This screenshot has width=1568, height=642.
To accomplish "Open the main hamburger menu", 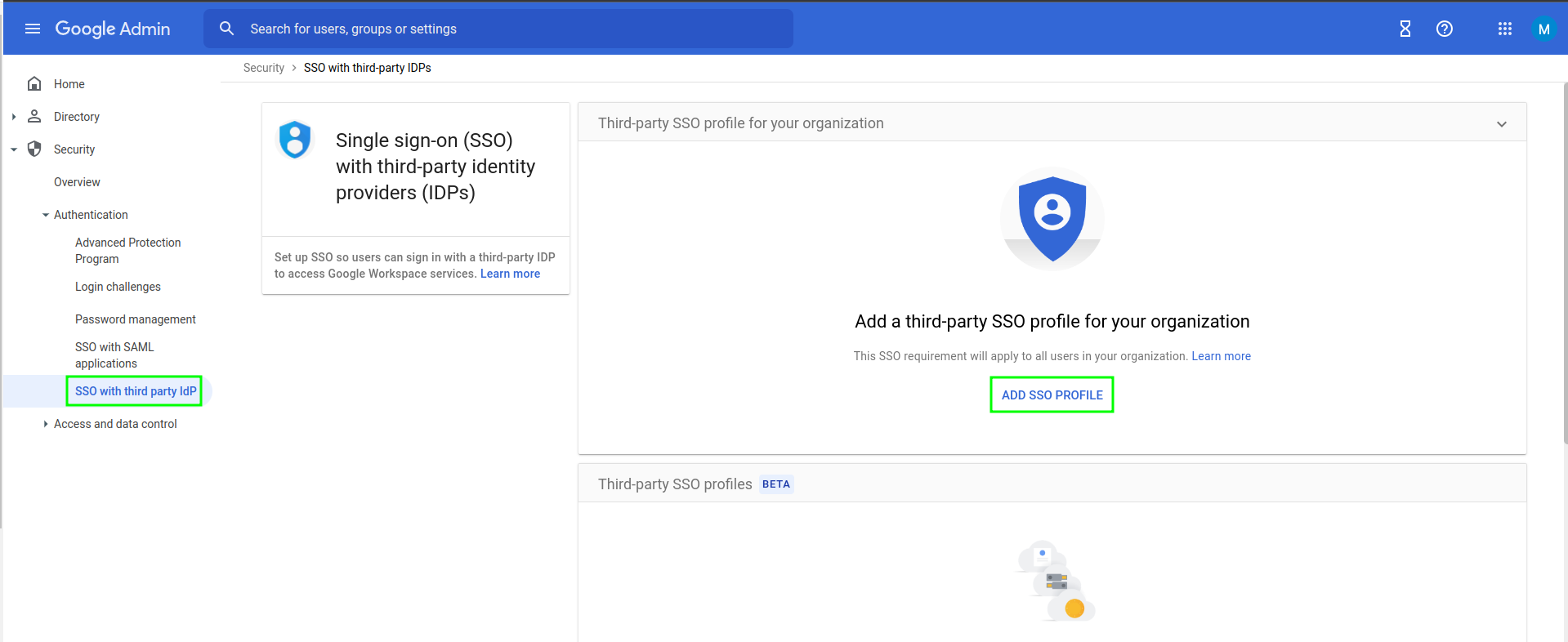I will (x=33, y=29).
